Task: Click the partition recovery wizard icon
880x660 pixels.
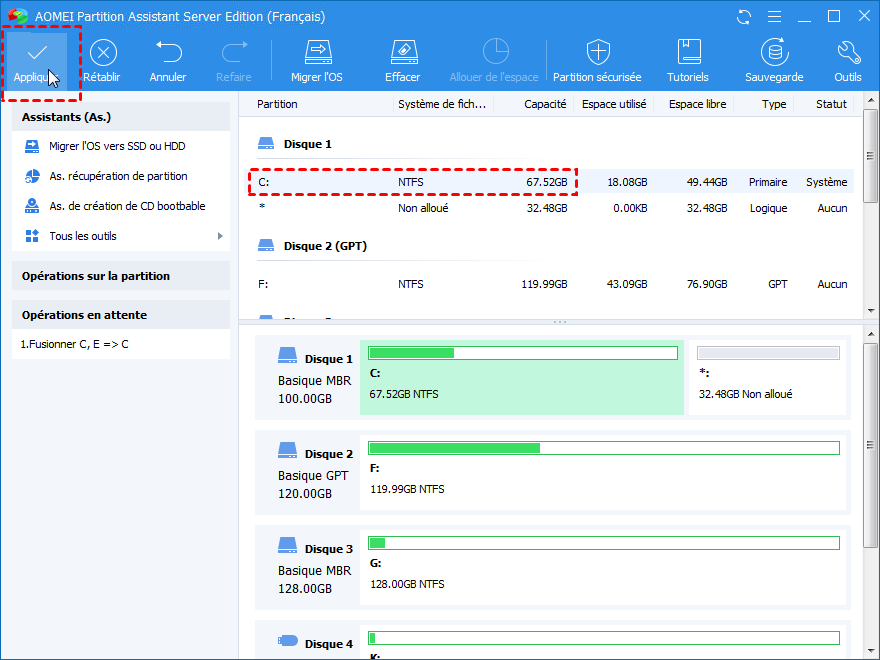Action: click(32, 176)
